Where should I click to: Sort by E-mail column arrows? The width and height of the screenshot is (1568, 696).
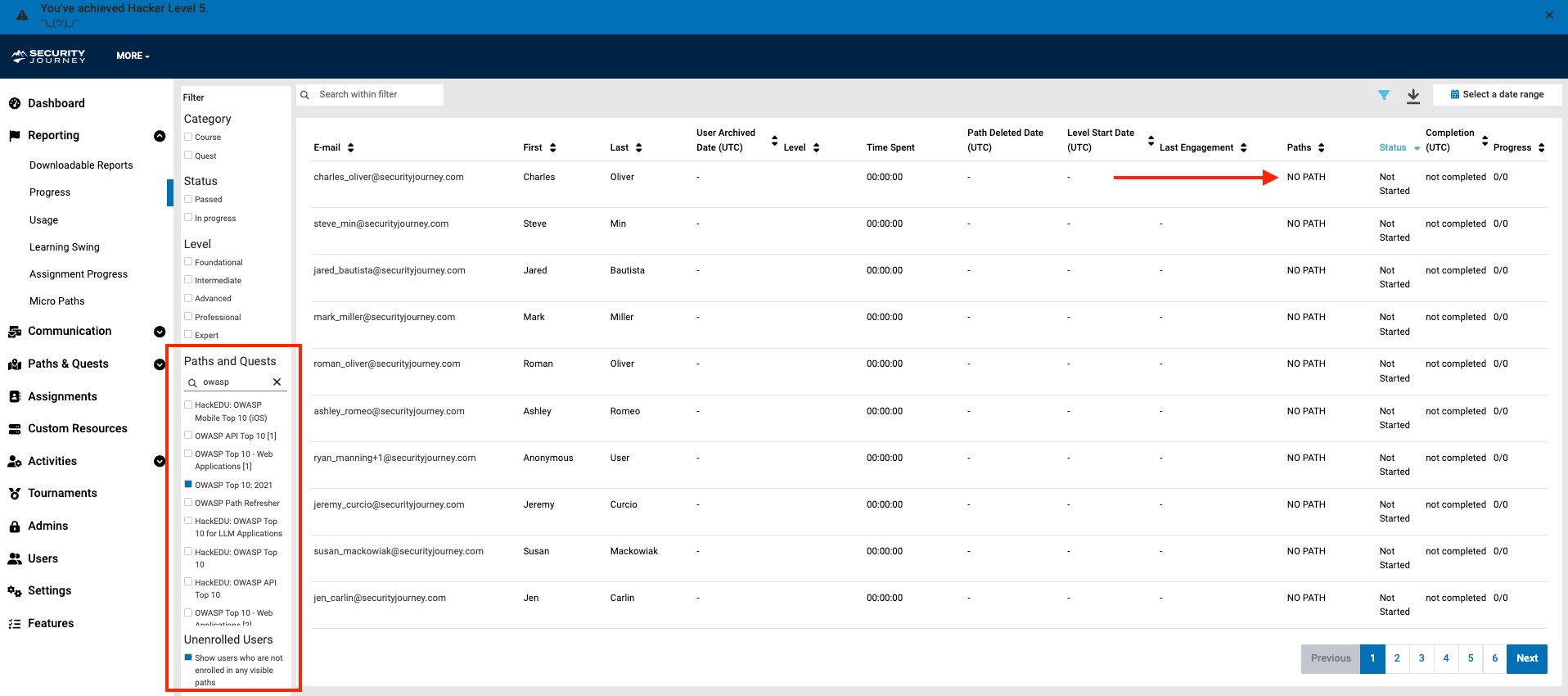click(x=351, y=148)
